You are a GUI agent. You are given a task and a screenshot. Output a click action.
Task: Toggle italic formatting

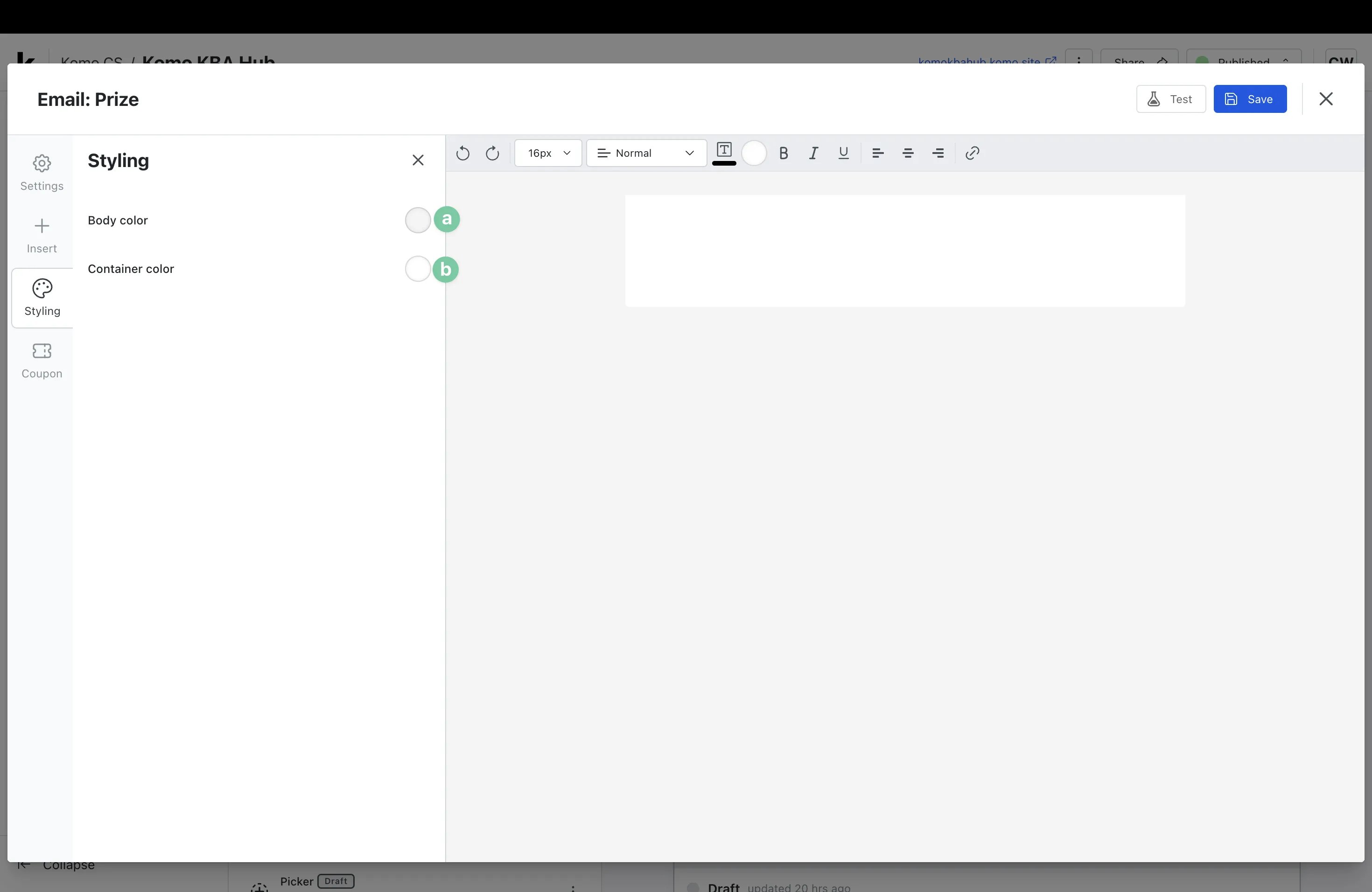click(813, 153)
